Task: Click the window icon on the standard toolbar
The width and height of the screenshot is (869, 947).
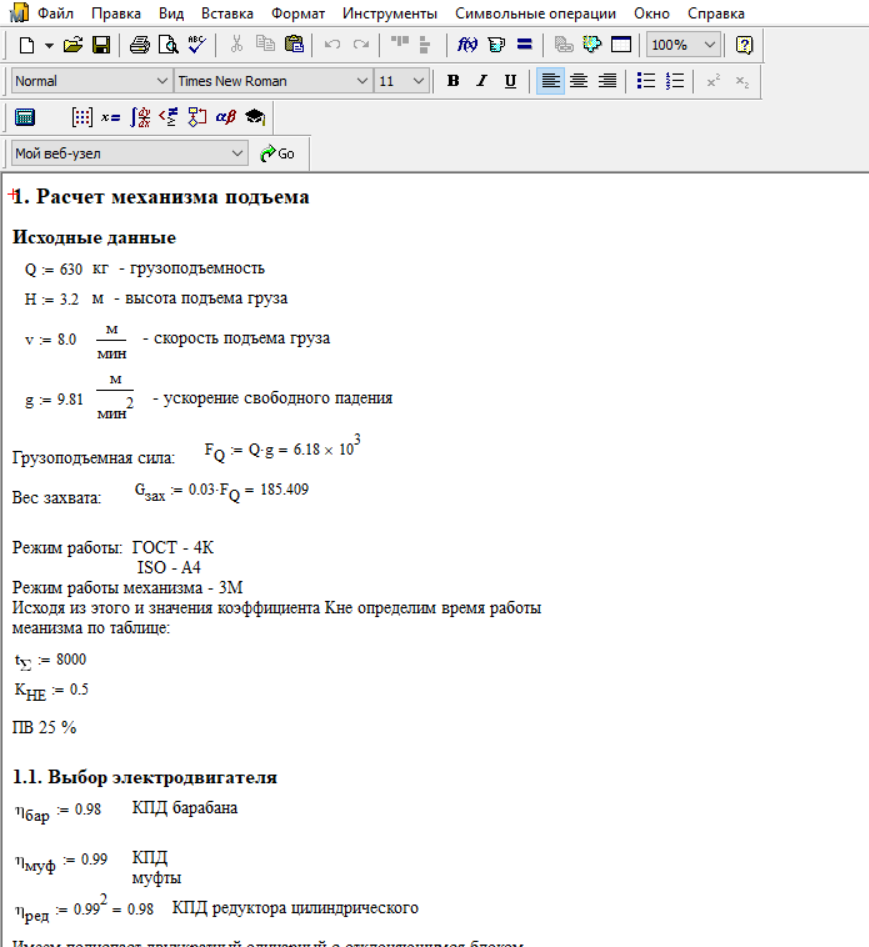Action: [x=621, y=45]
